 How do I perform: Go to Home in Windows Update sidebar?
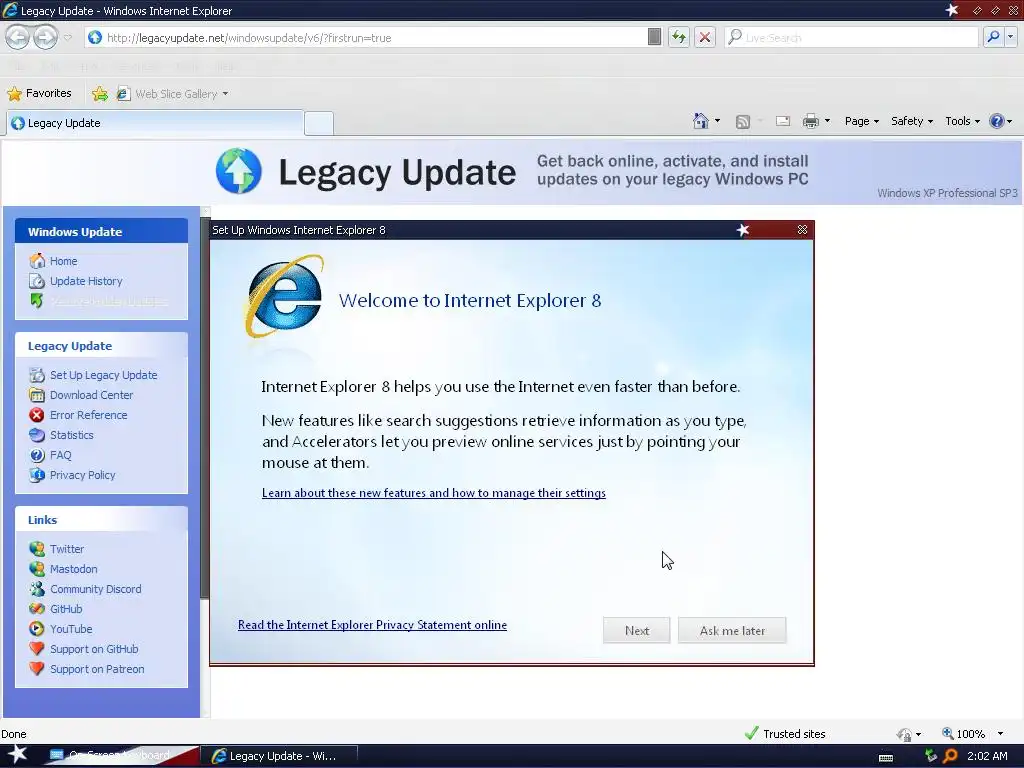point(63,261)
